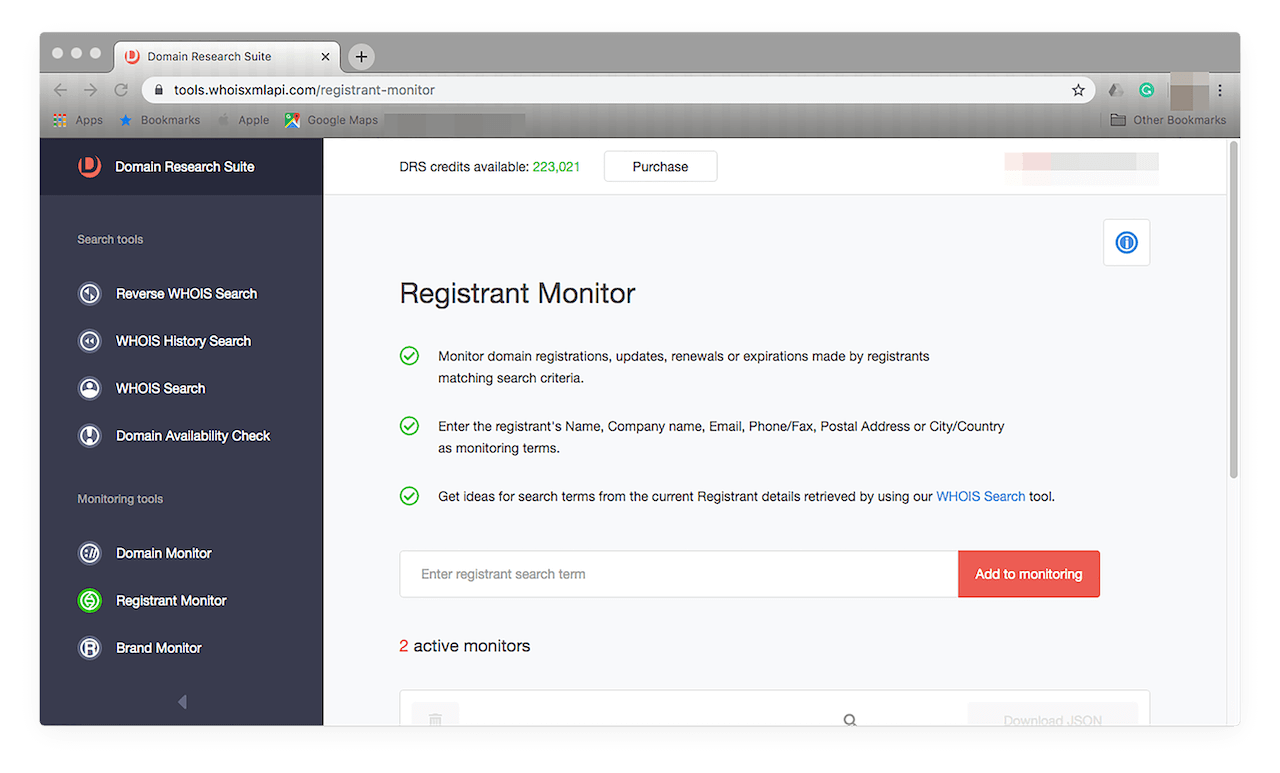The image size is (1280, 773).
Task: Click the Brand Monitor R icon
Action: point(90,648)
